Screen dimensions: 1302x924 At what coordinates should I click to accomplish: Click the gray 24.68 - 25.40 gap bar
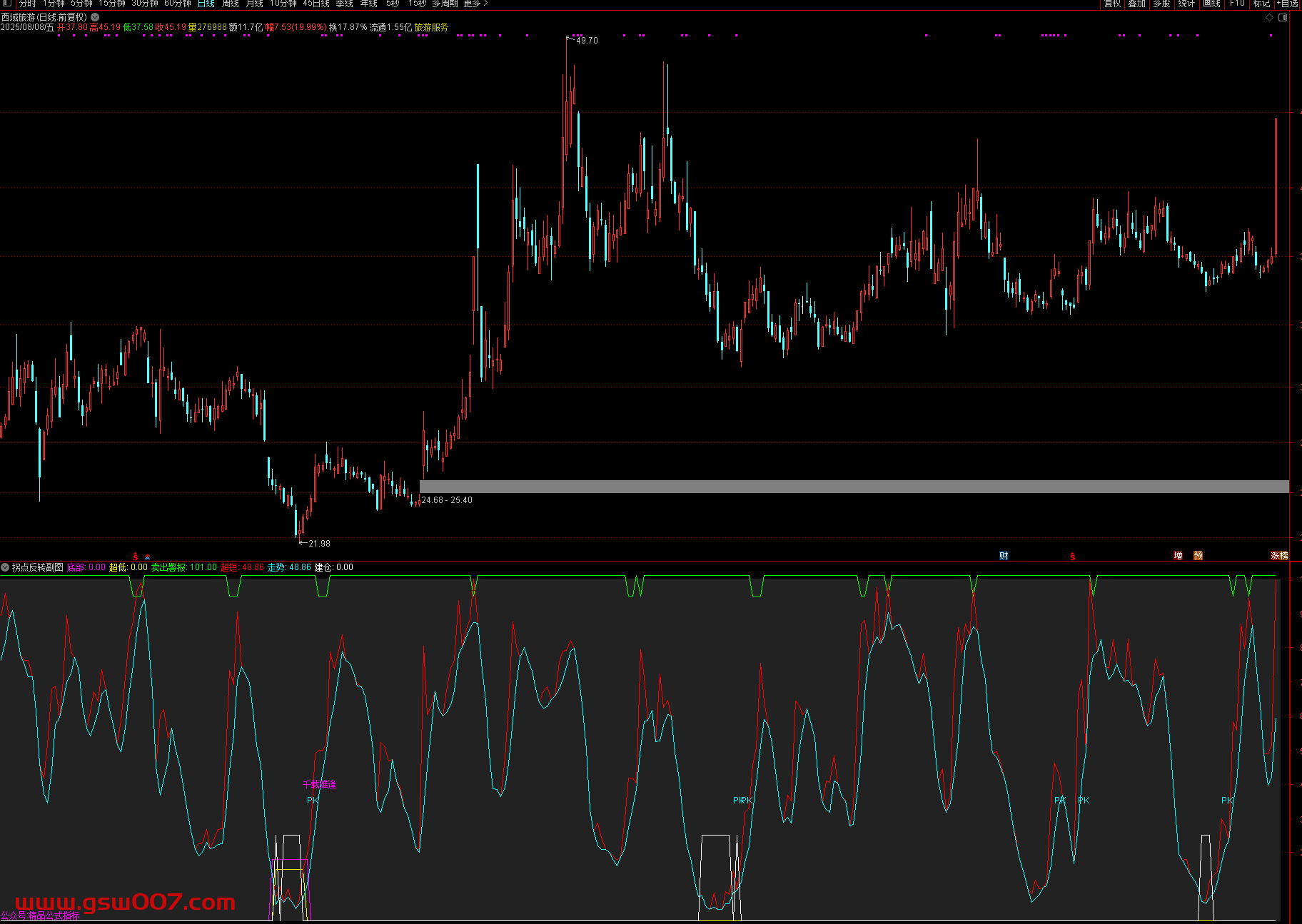tap(854, 487)
